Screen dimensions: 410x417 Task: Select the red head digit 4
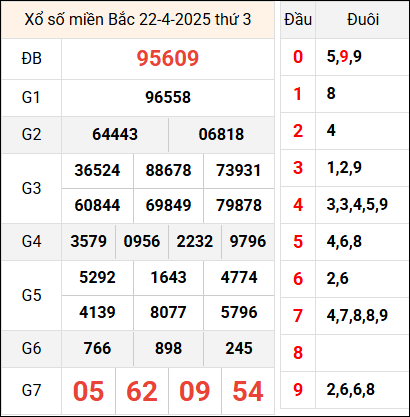point(298,205)
